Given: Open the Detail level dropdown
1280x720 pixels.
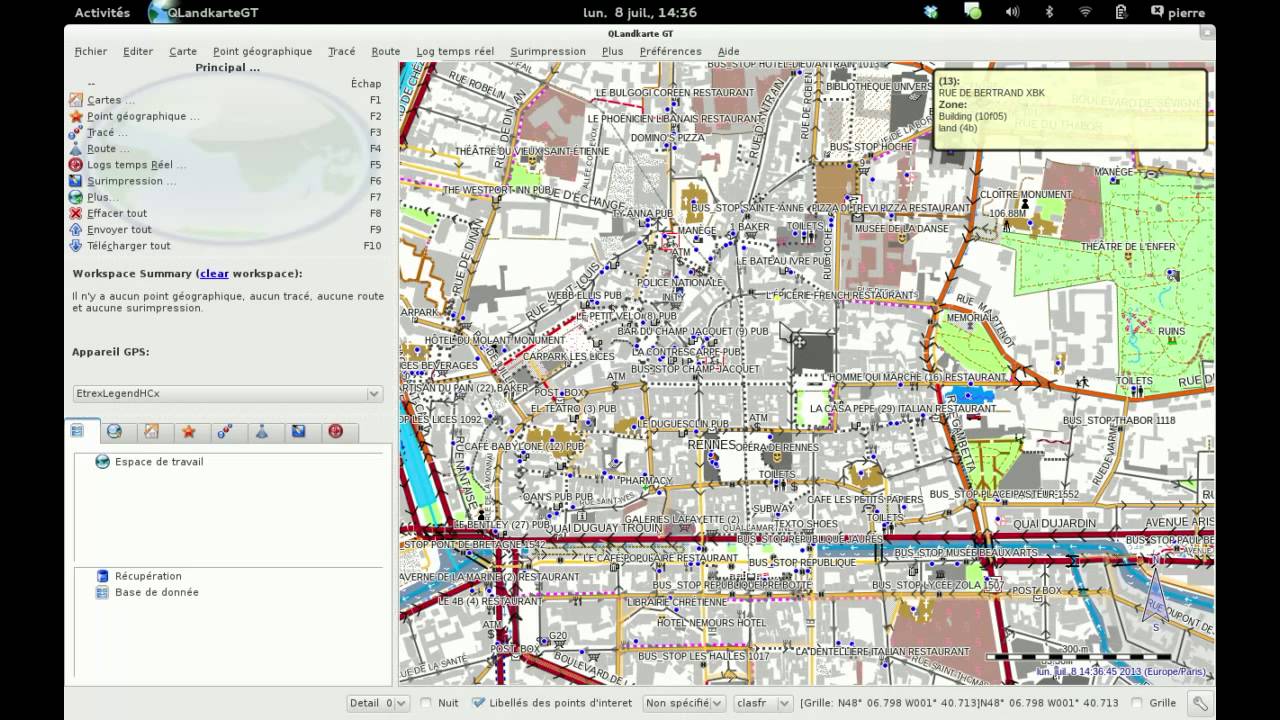Looking at the screenshot, I should coord(378,703).
